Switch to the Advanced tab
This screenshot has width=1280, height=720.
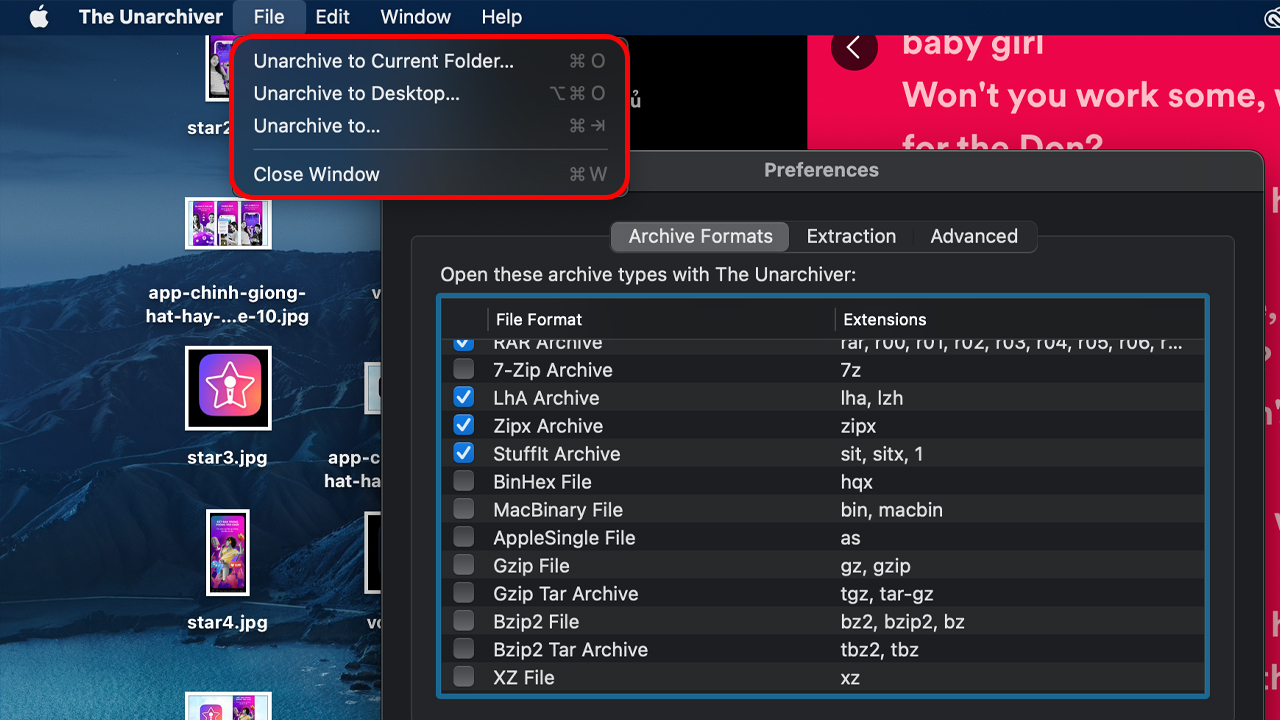coord(974,236)
